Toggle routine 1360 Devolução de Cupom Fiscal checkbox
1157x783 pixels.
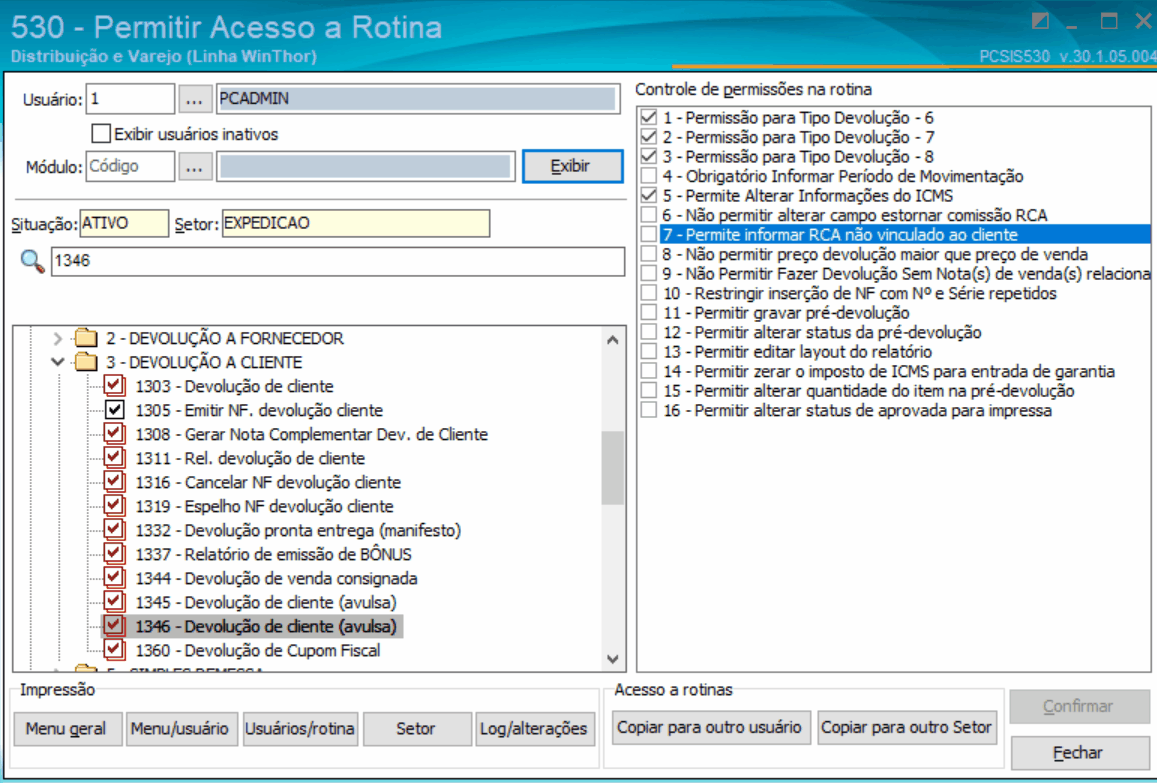coord(114,649)
